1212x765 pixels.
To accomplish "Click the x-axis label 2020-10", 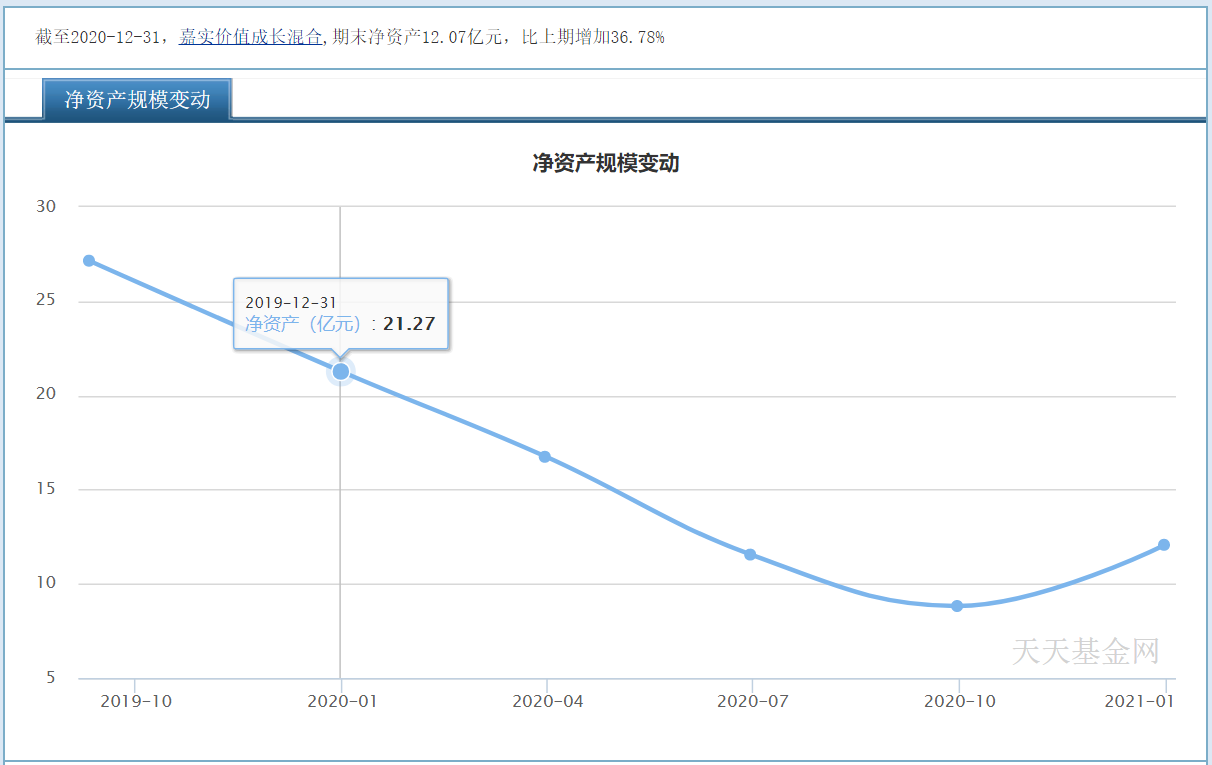I will coord(959,702).
